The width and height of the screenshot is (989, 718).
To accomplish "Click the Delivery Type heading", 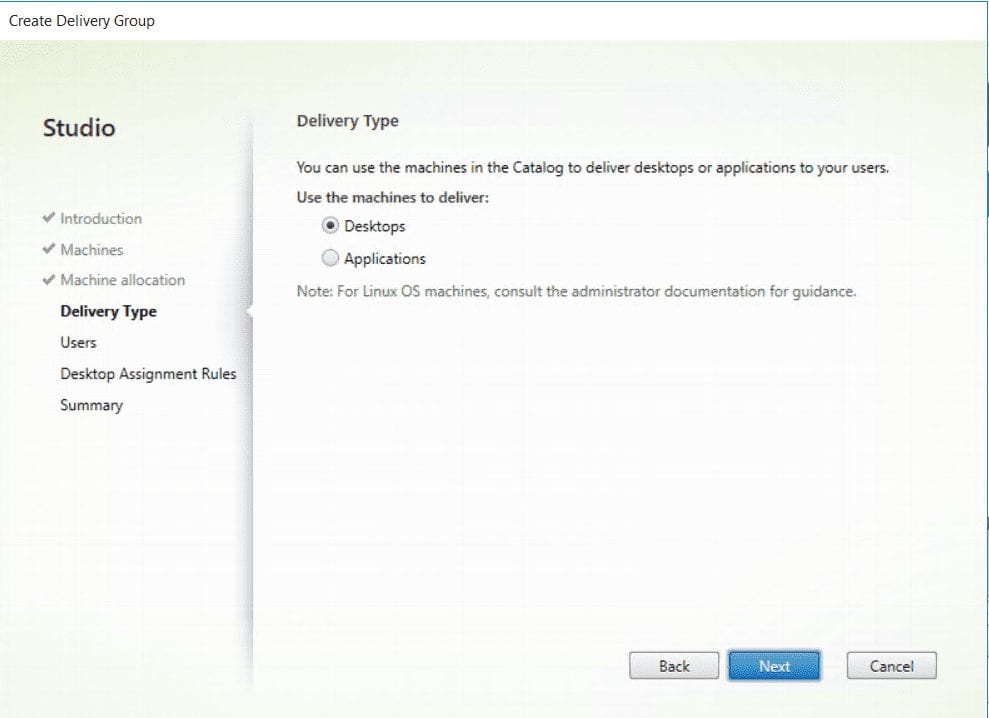I will click(348, 120).
